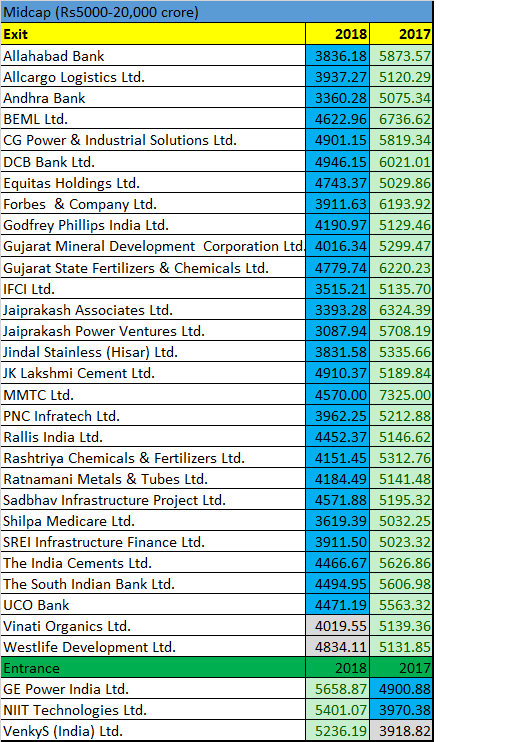Screen dimensions: 511x742
Task: Select Jindal Stainless (Hisar) Ltd. cell
Action: (x=153, y=352)
